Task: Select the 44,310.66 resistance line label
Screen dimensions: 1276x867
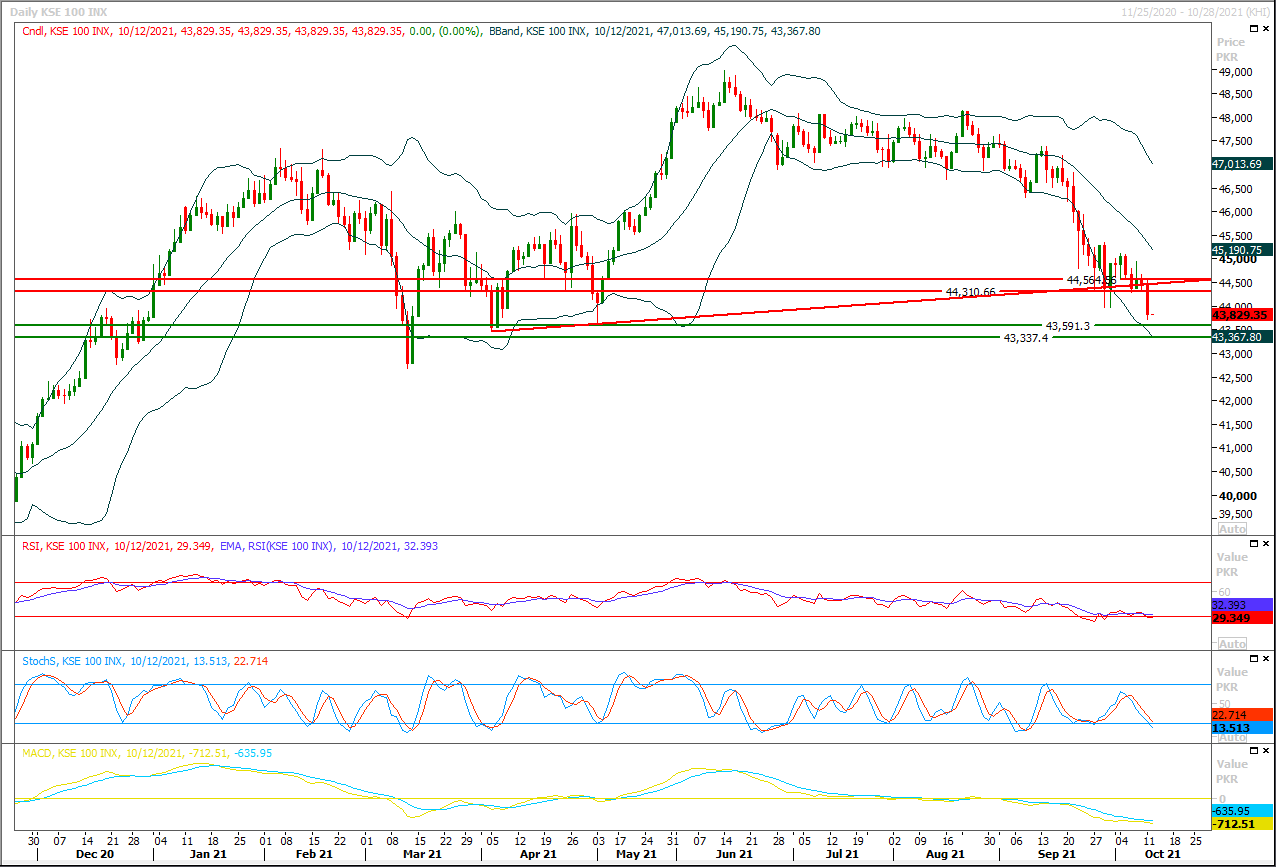Action: coord(970,292)
